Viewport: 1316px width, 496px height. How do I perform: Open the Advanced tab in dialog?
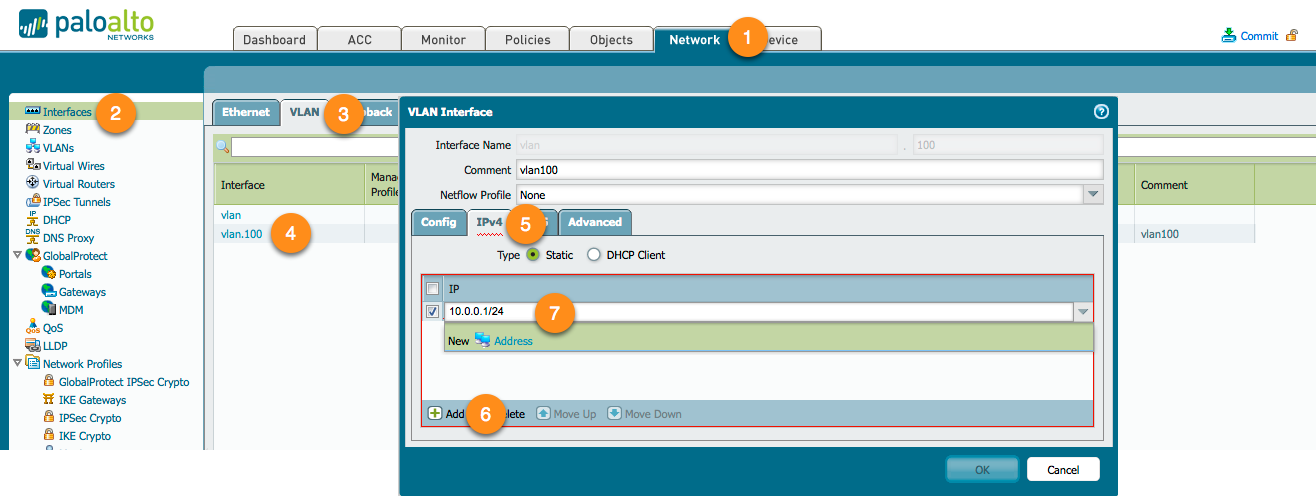click(595, 222)
